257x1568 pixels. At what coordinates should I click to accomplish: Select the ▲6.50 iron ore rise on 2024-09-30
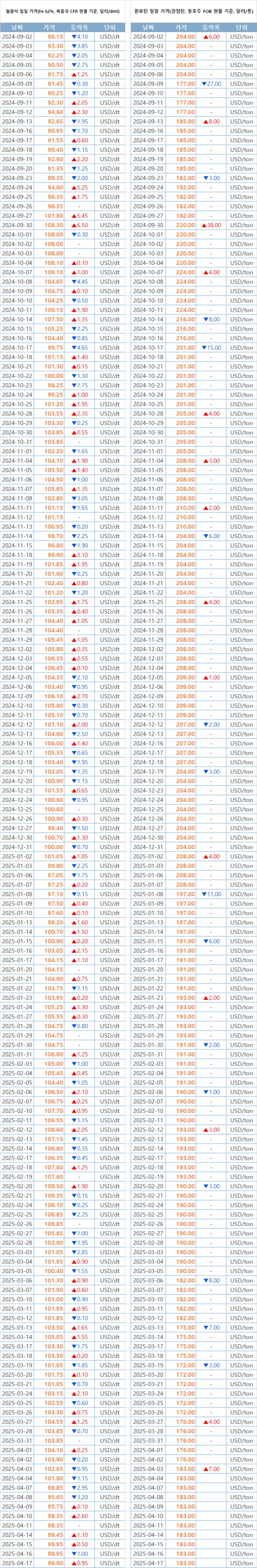[80, 225]
